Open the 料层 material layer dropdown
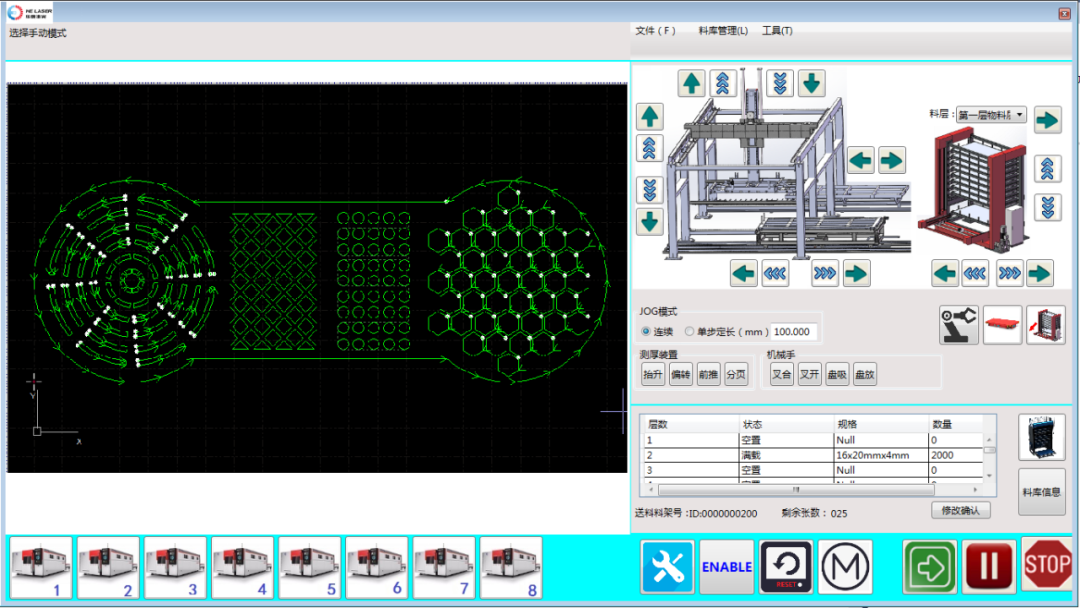Image resolution: width=1080 pixels, height=608 pixels. pyautogui.click(x=1019, y=115)
